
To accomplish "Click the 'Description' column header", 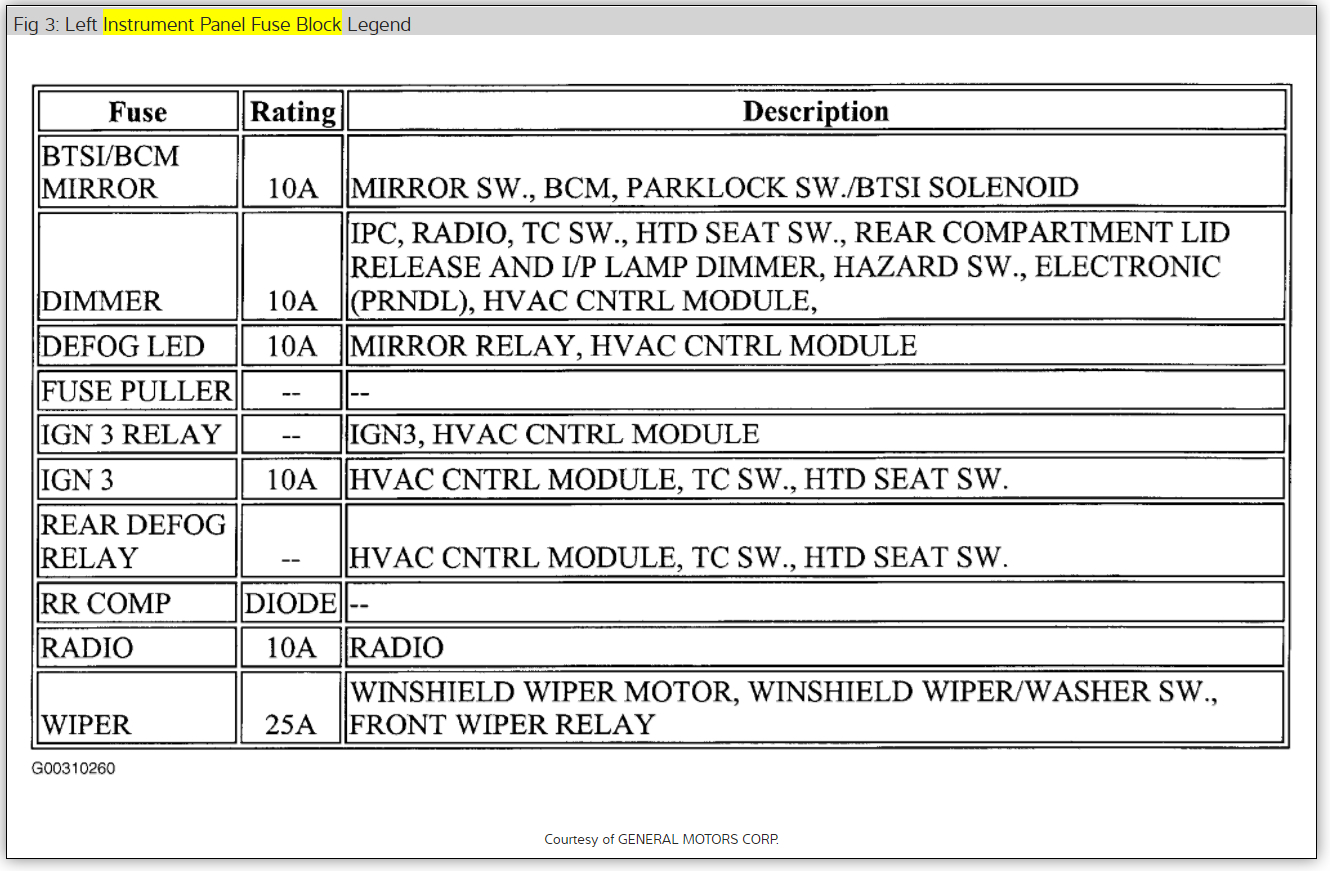I will point(815,111).
